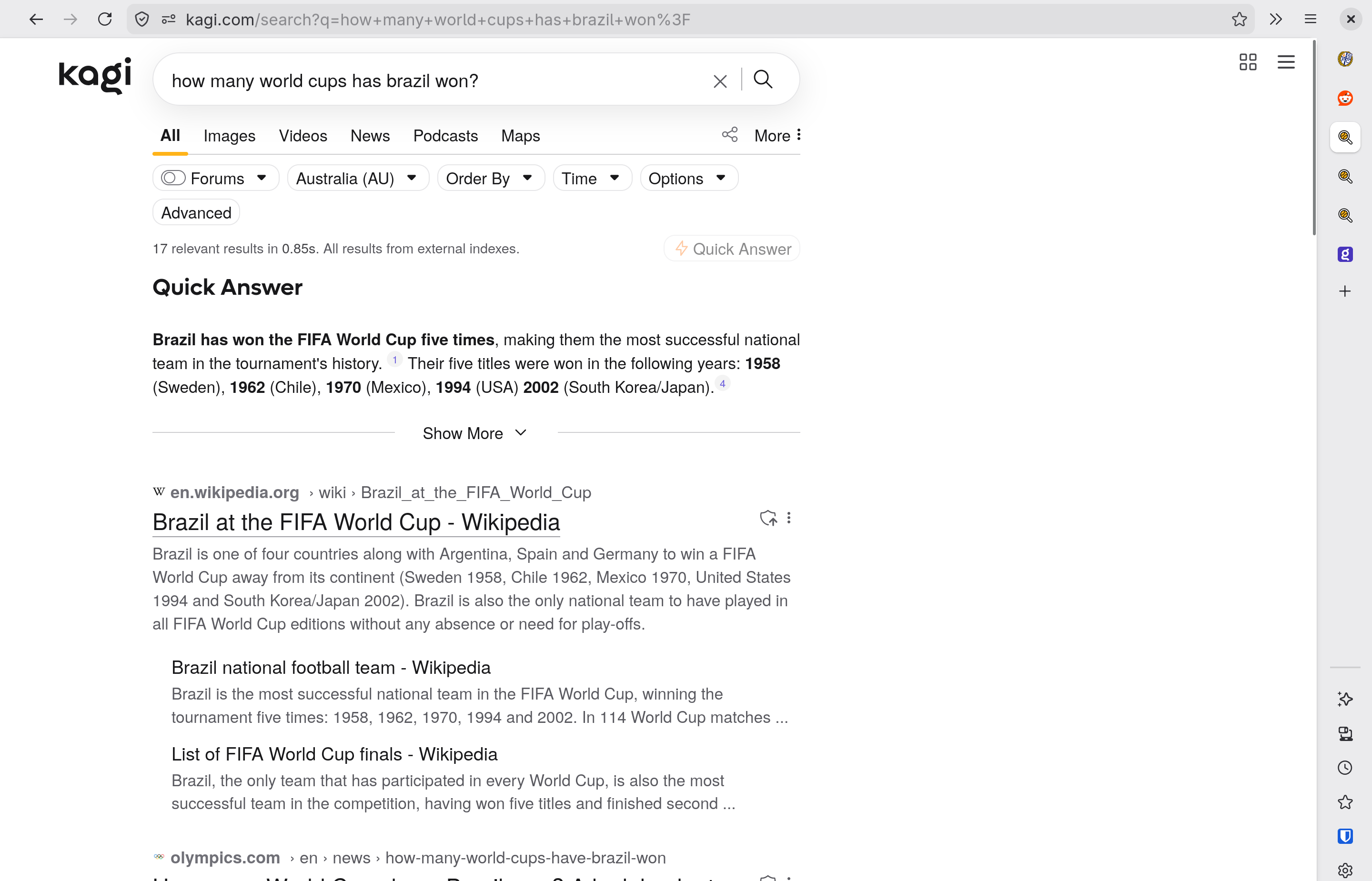Open citation 1 in Quick Answer

(395, 360)
